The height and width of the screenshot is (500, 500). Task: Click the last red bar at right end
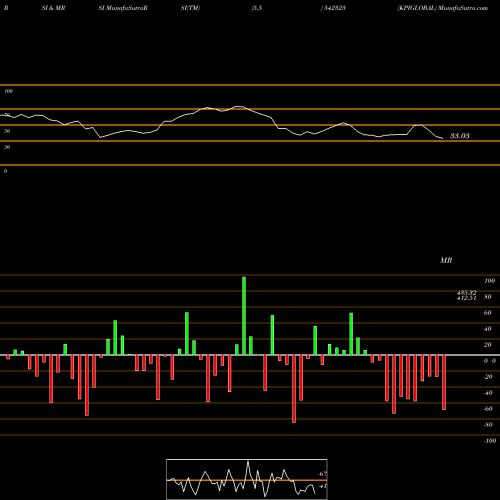pos(444,382)
